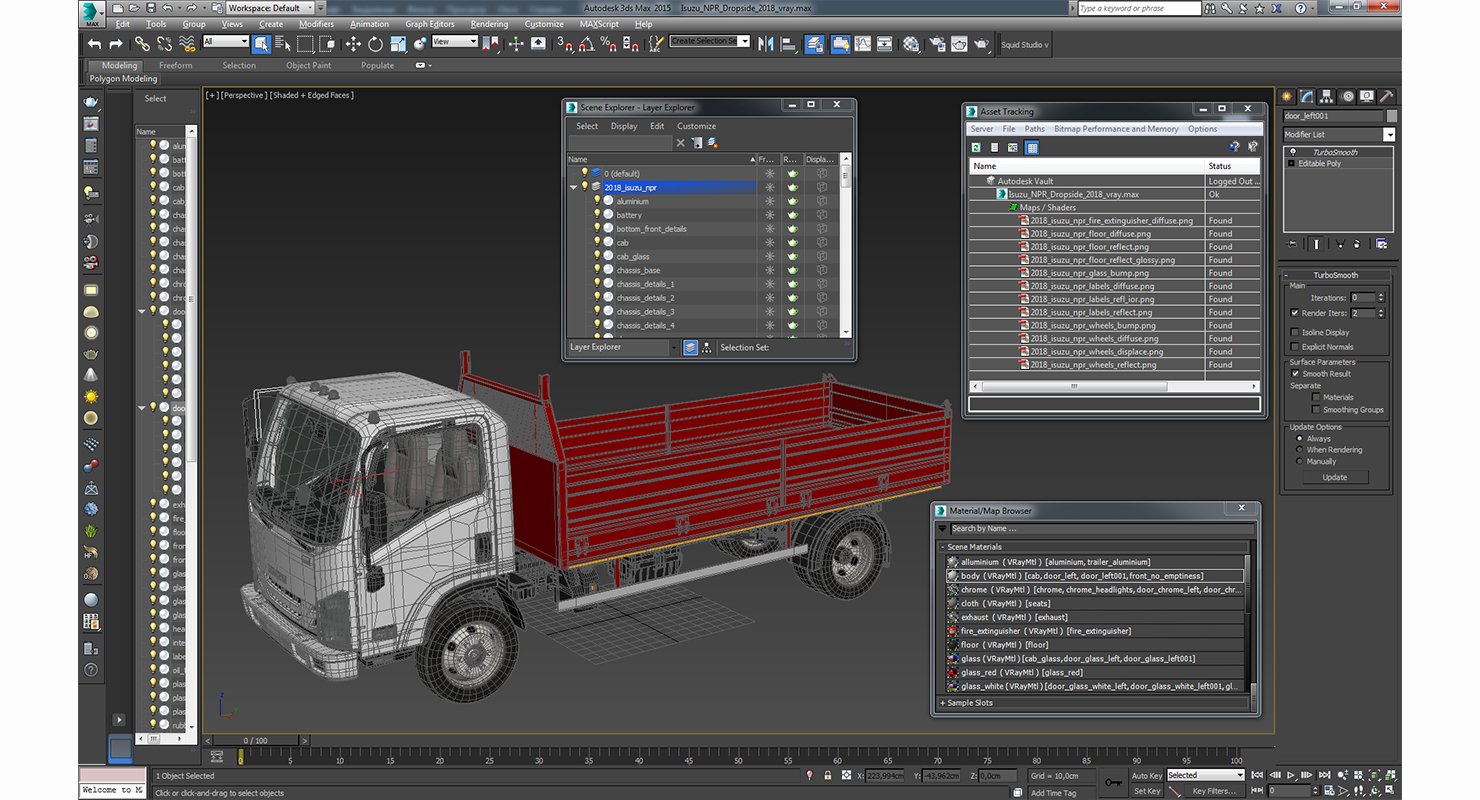Choose the Select and Rotate tool

coord(375,44)
